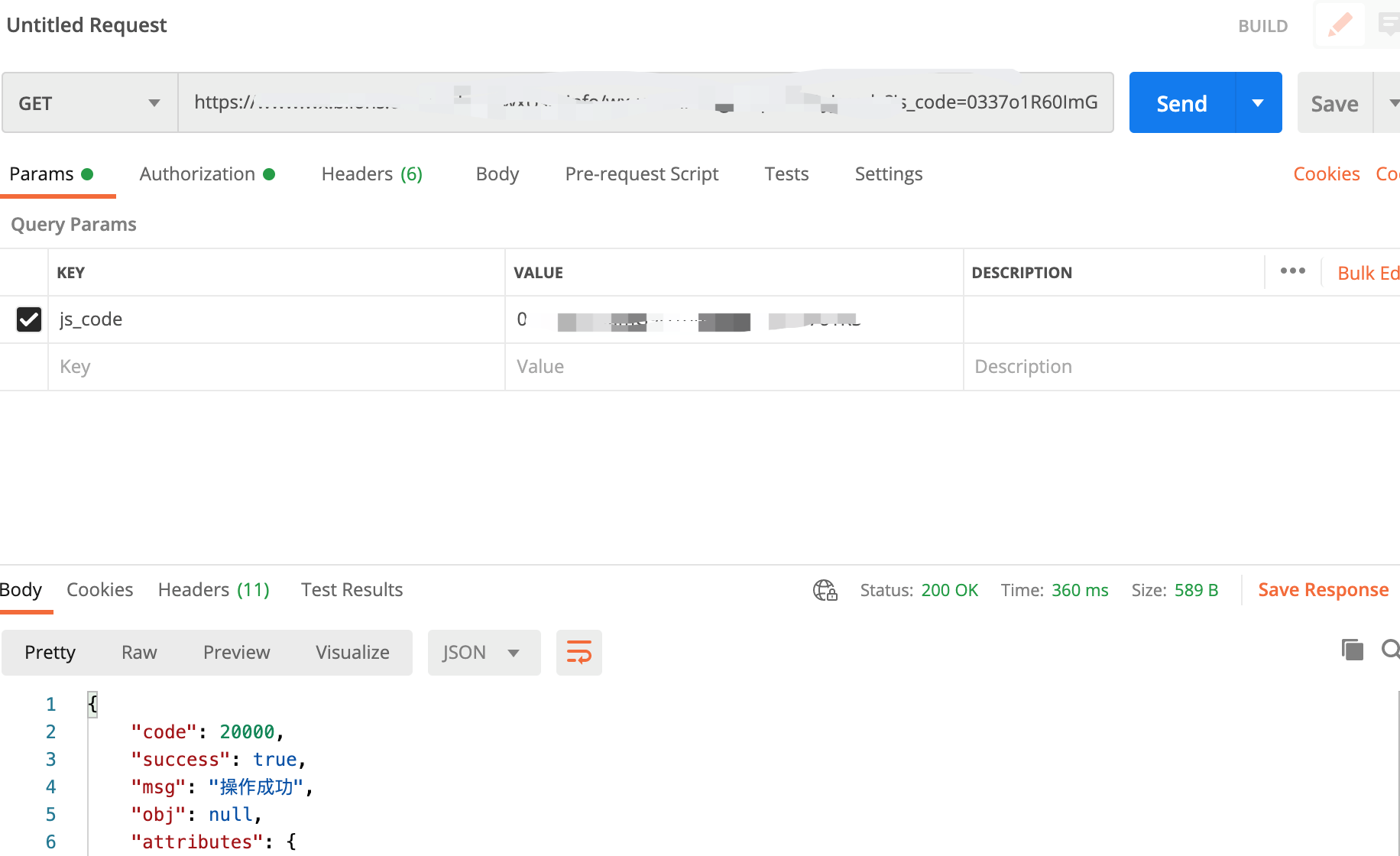This screenshot has height=856, width=1400.
Task: Open the comments icon at top right
Action: click(1389, 25)
